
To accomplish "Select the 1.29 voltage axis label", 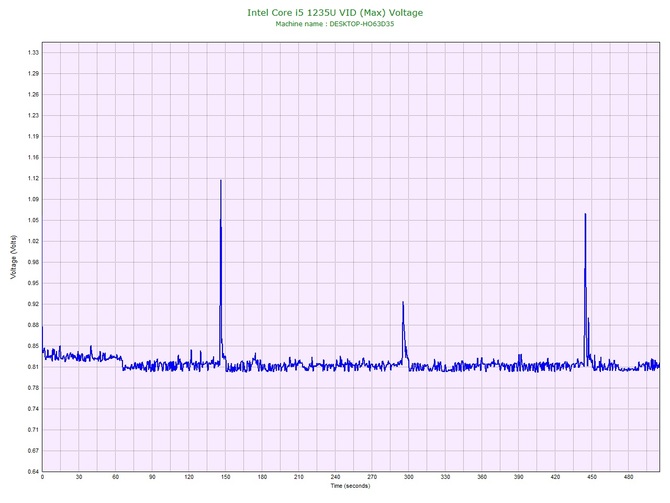I will pos(33,74).
